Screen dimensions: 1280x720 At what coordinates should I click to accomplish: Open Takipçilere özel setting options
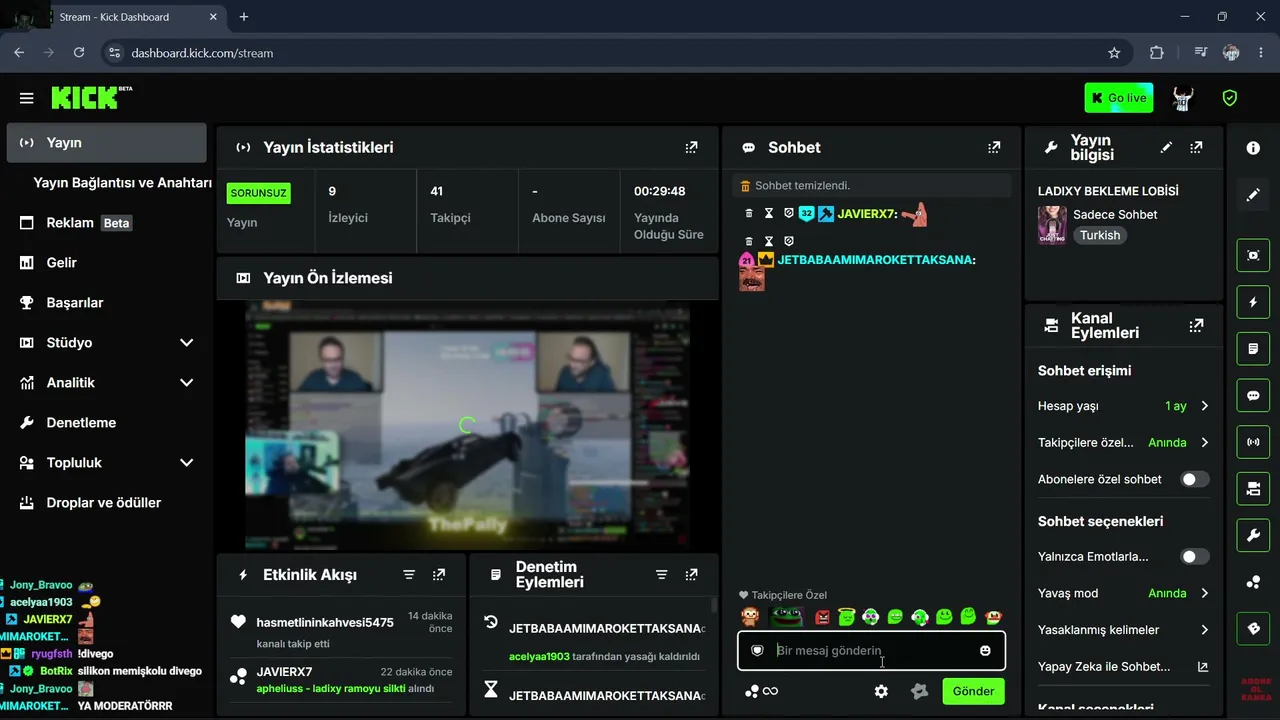point(1124,442)
